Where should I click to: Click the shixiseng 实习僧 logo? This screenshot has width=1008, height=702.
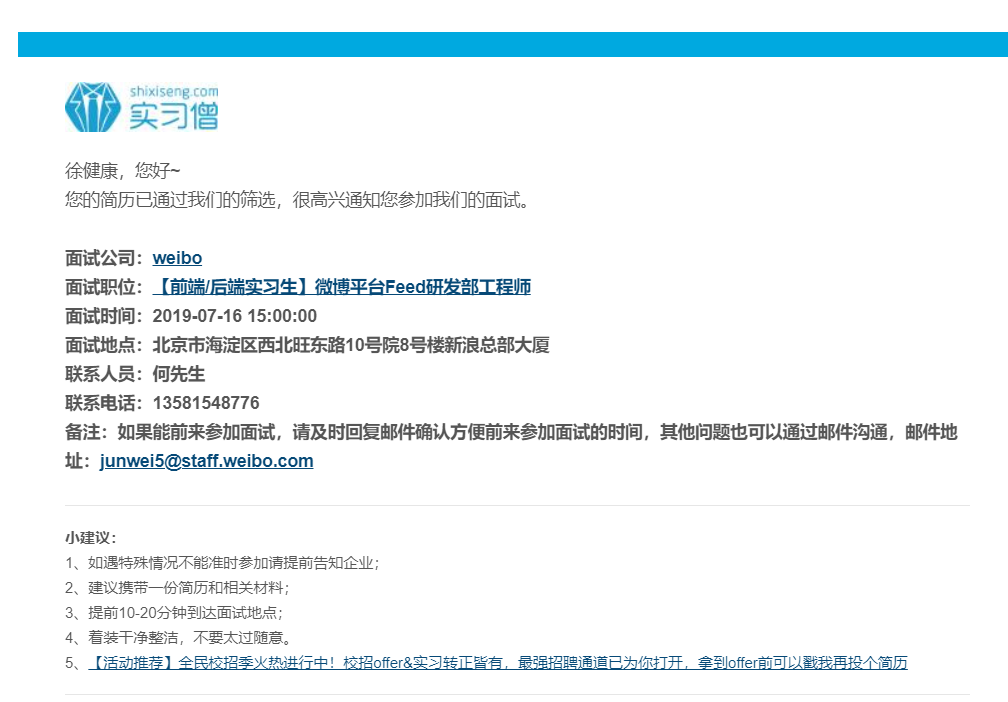[x=141, y=107]
